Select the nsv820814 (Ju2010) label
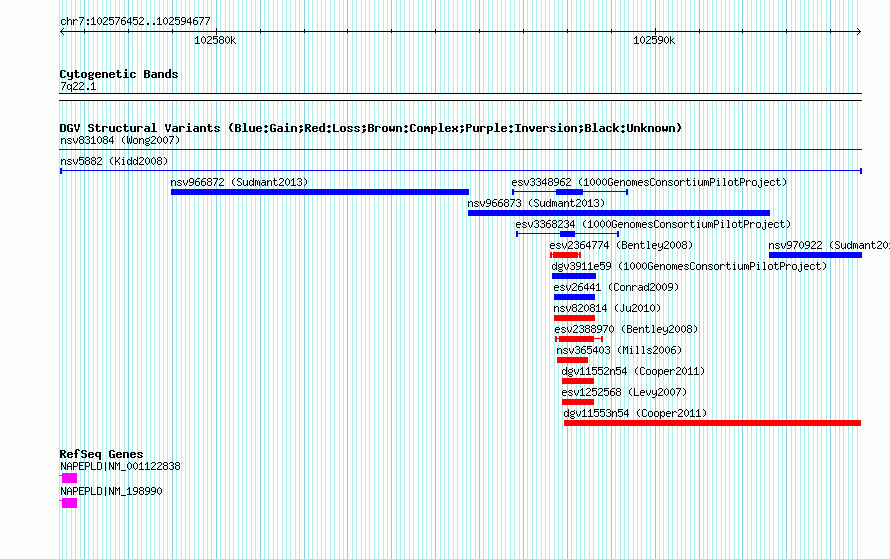Image resolution: width=890 pixels, height=559 pixels. (607, 308)
